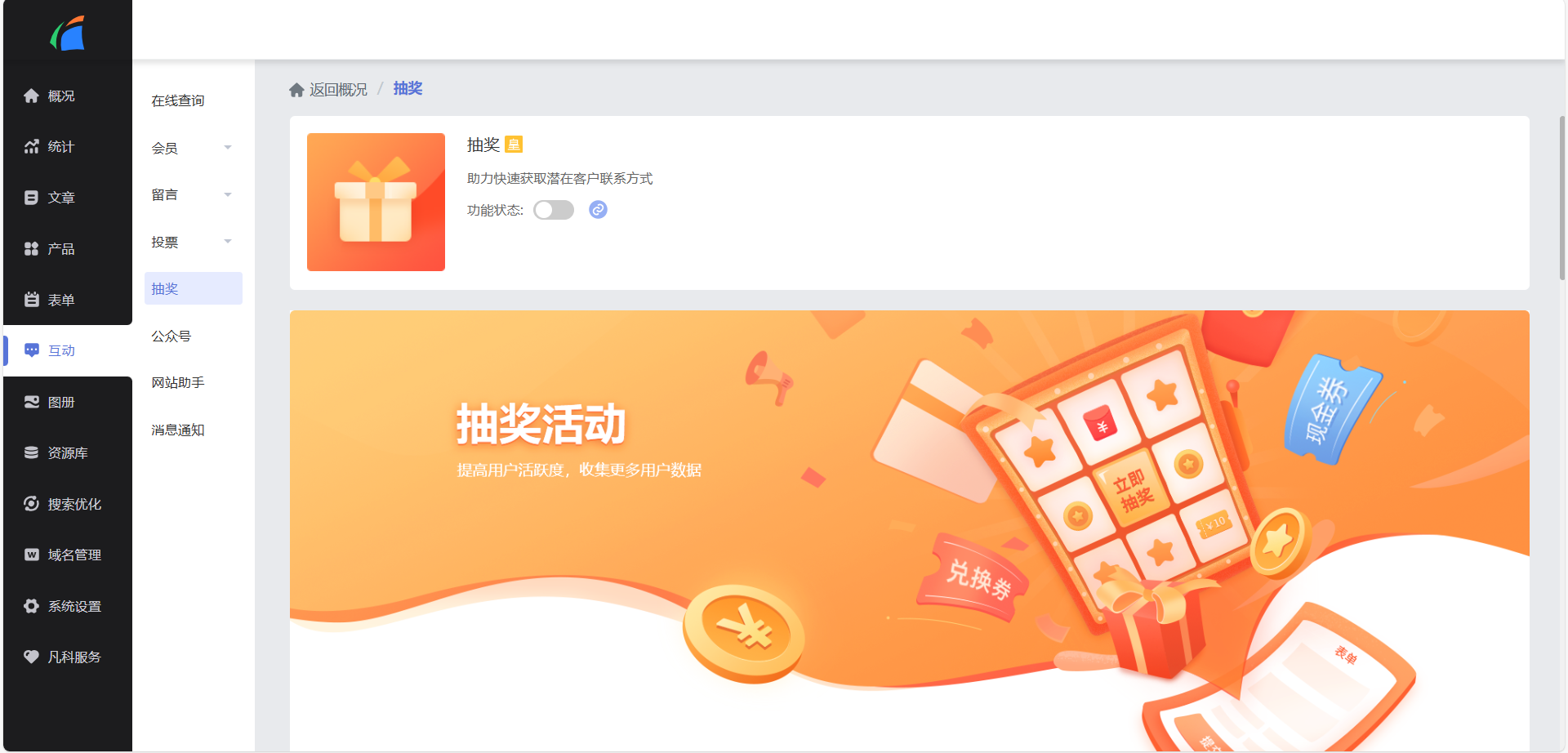Screen dimensions: 1568x753
Task: Open the 图册 gallery icon
Action: coord(31,402)
